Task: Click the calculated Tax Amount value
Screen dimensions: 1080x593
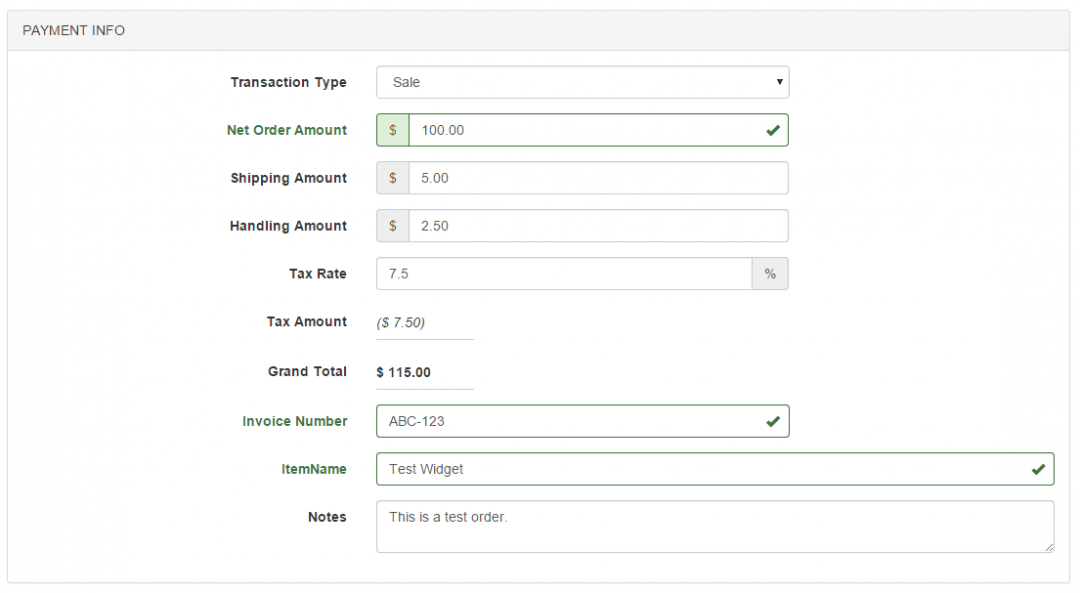Action: click(x=403, y=322)
